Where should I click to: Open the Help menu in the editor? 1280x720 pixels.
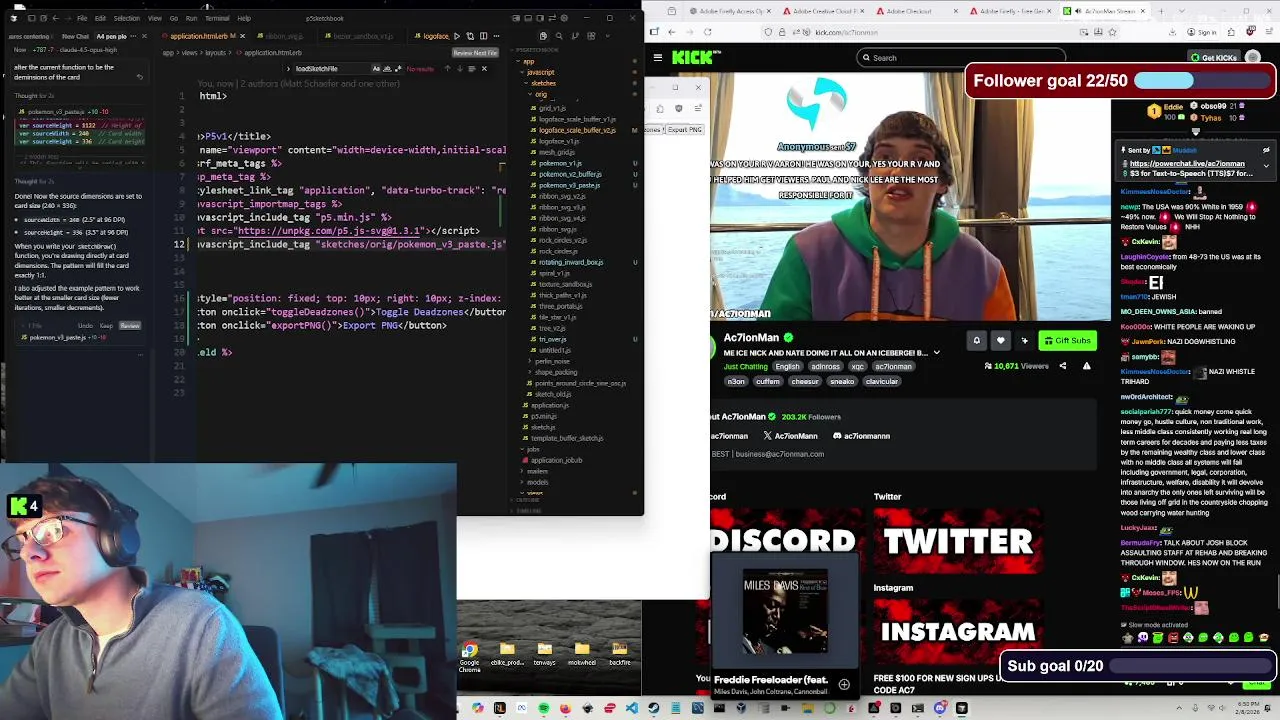tap(244, 18)
